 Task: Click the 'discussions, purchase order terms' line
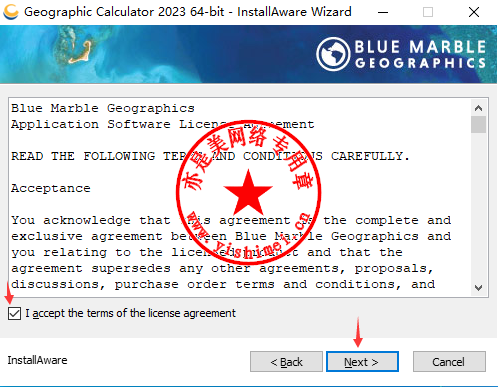pyautogui.click(x=223, y=284)
